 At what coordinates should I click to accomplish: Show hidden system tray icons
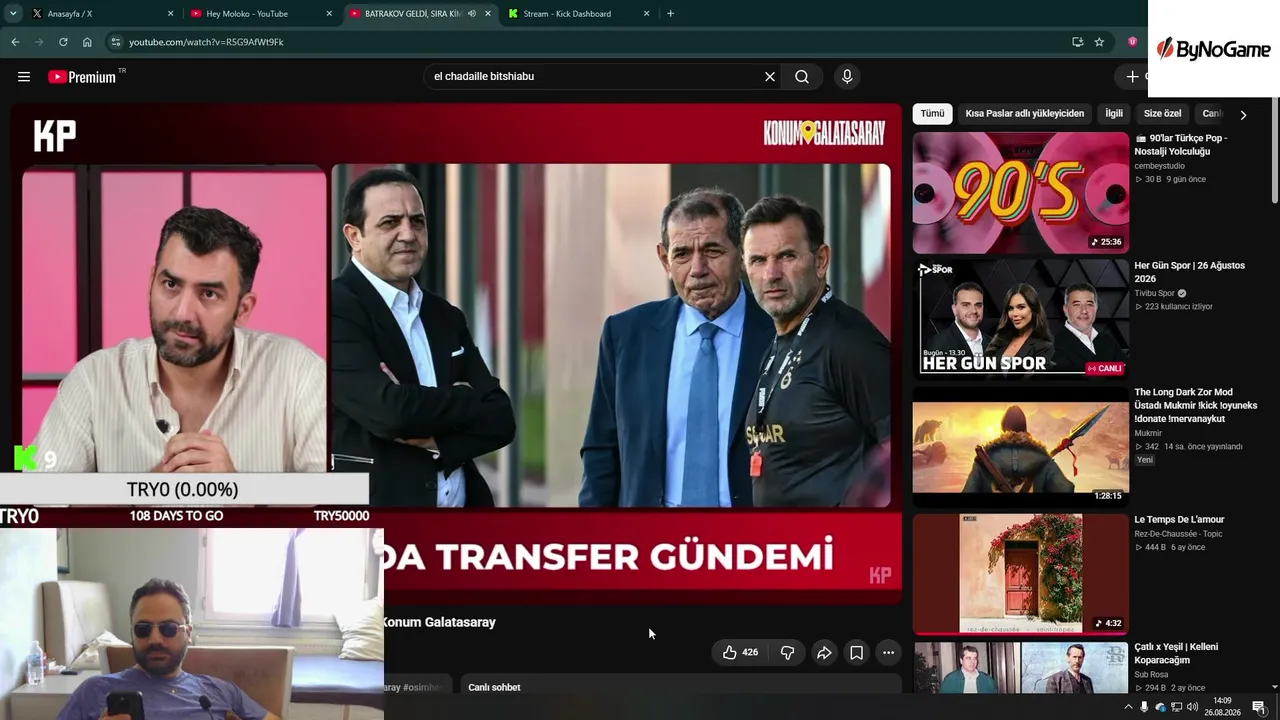(x=1128, y=708)
